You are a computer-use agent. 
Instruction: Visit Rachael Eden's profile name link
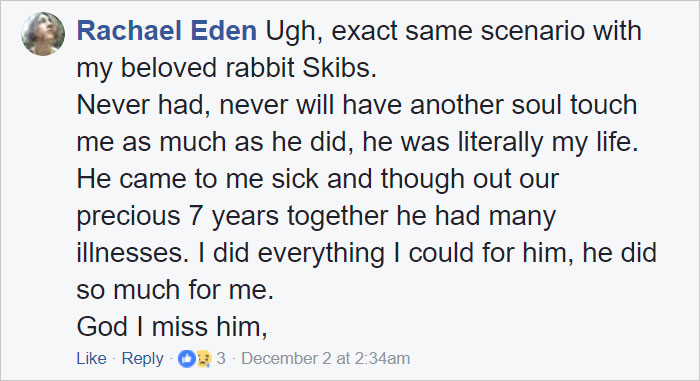(x=167, y=31)
